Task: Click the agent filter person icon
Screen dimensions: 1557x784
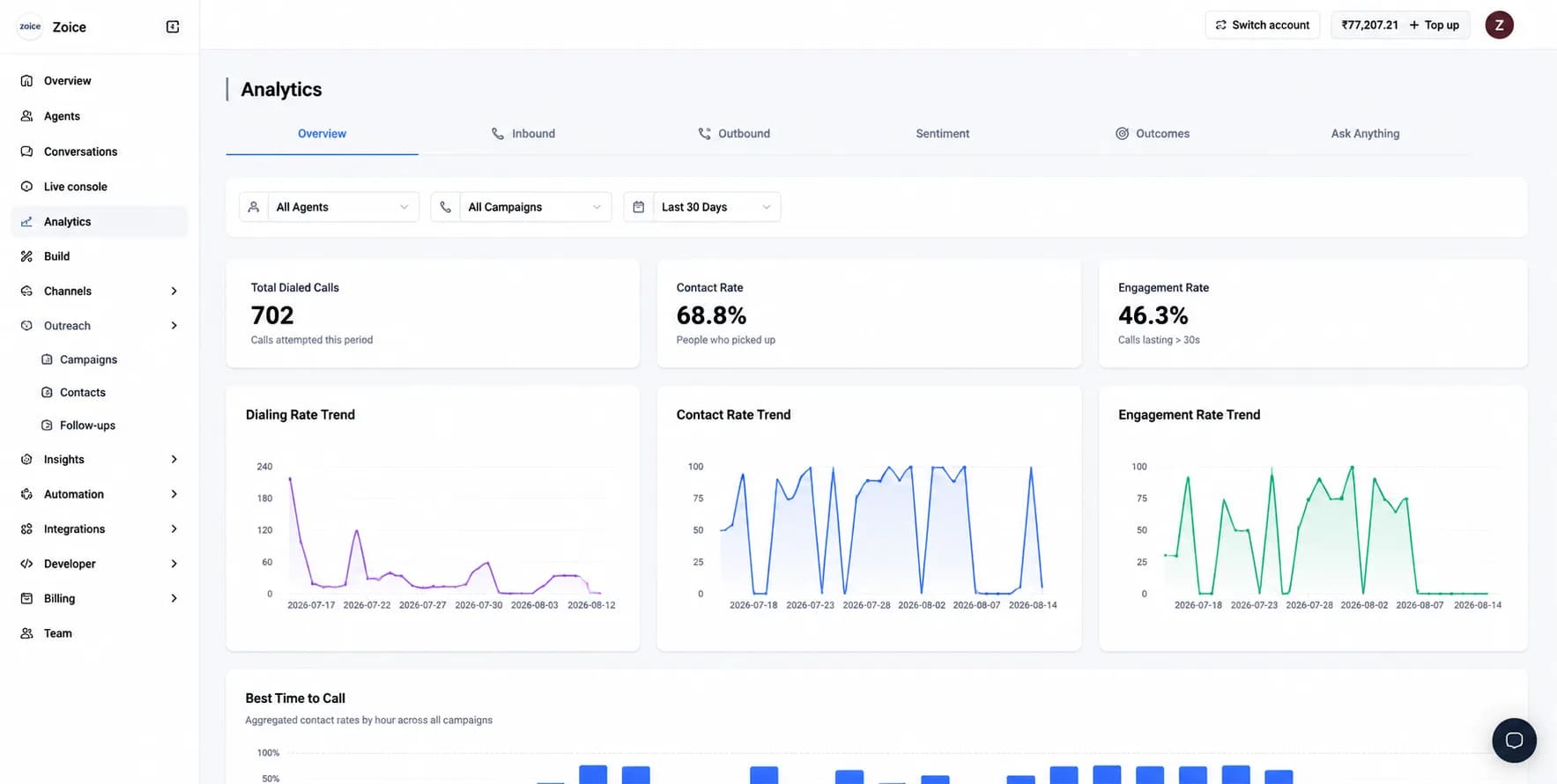Action: [254, 207]
